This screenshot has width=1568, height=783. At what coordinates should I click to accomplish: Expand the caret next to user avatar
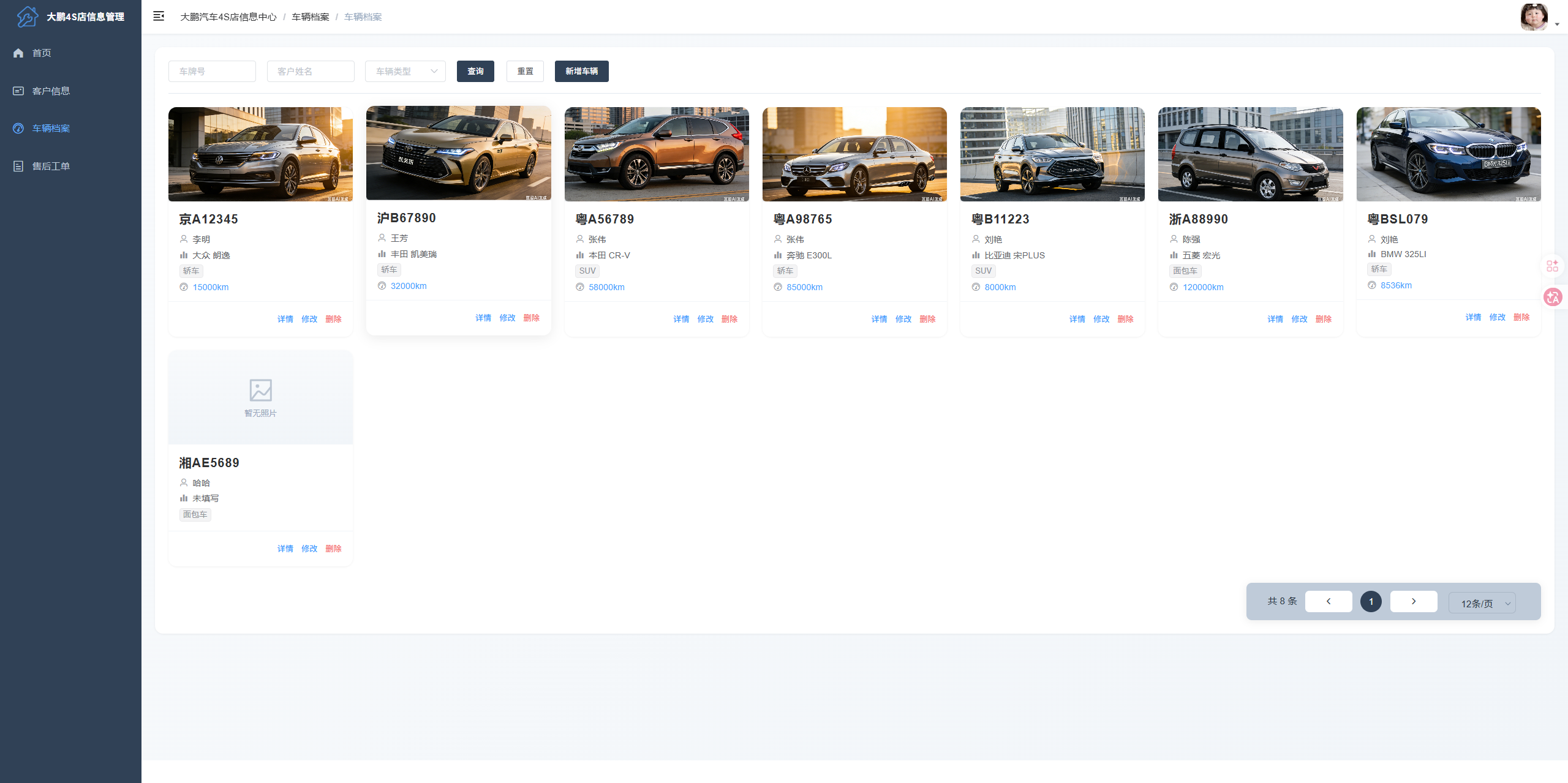(1557, 24)
